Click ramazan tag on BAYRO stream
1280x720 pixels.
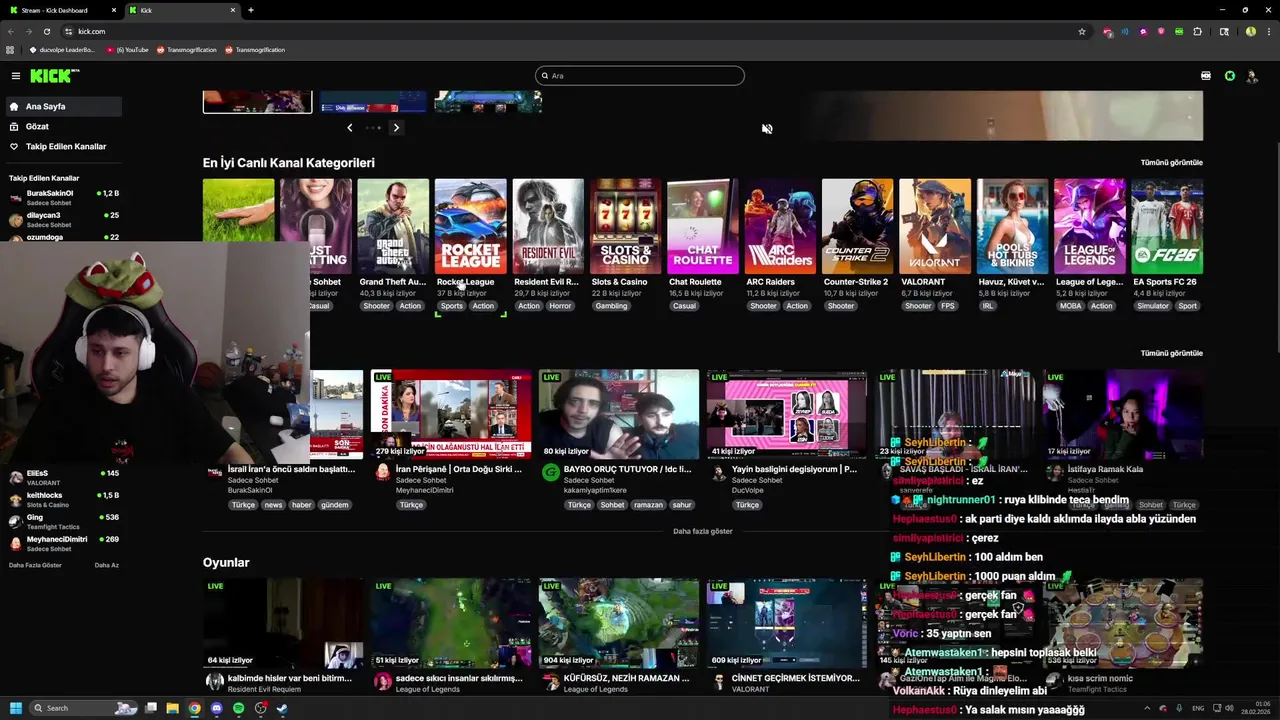[648, 505]
